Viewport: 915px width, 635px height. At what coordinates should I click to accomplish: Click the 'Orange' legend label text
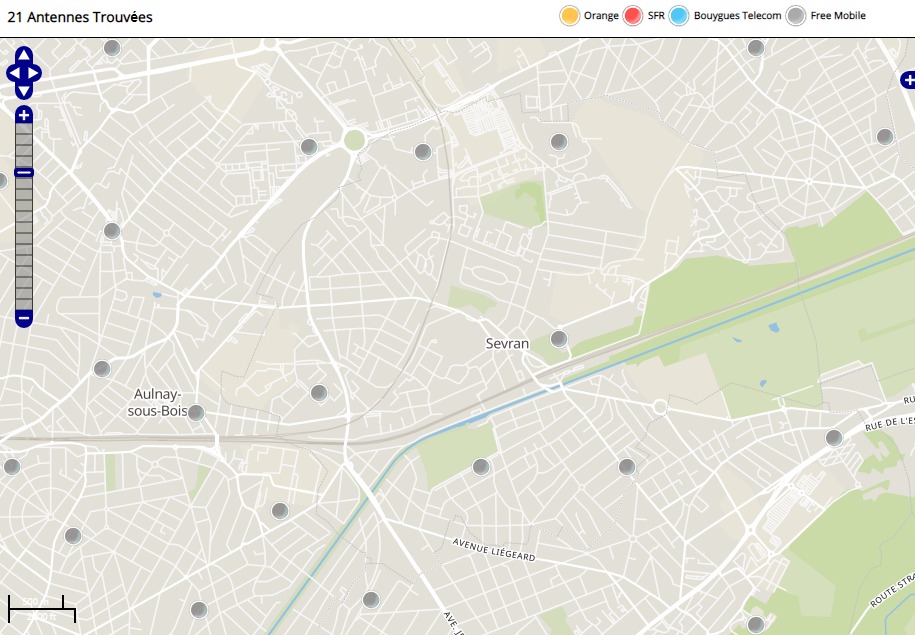(601, 16)
